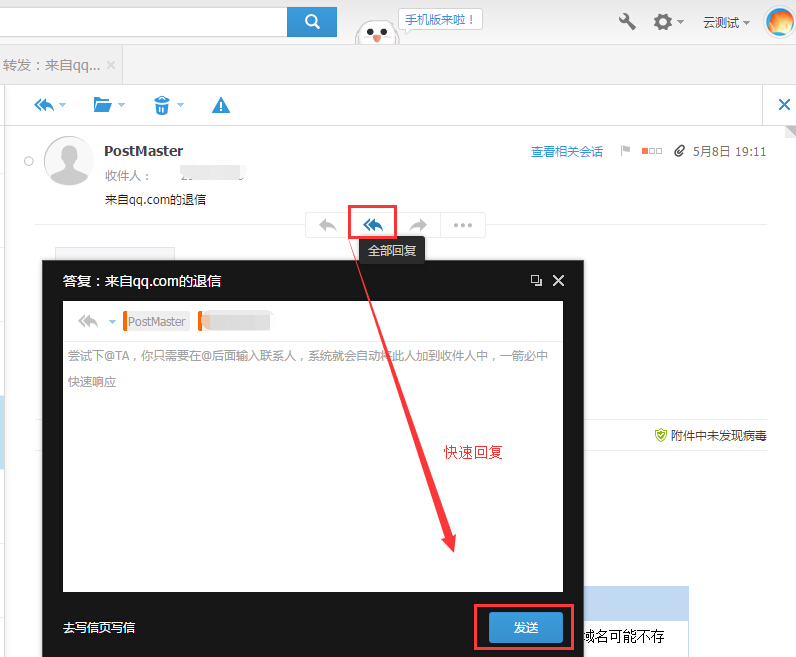Image resolution: width=796 pixels, height=657 pixels.
Task: Set the email priority color tag
Action: click(652, 151)
